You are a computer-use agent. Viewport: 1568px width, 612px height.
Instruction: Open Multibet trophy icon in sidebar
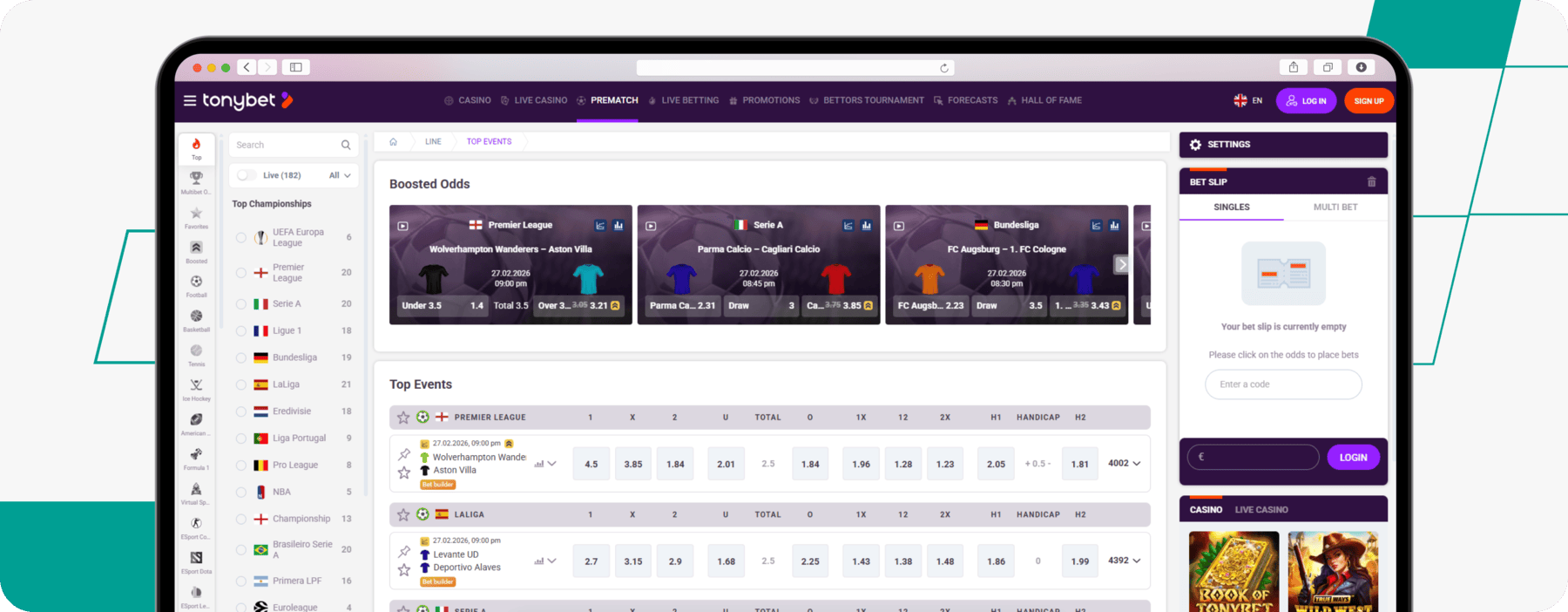[x=197, y=178]
